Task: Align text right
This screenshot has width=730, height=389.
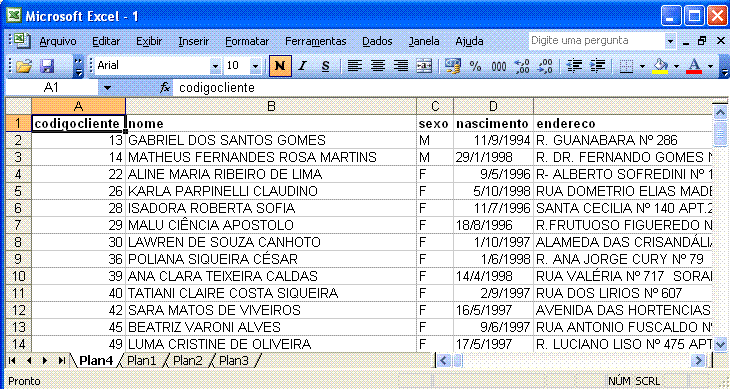Action: 400,67
